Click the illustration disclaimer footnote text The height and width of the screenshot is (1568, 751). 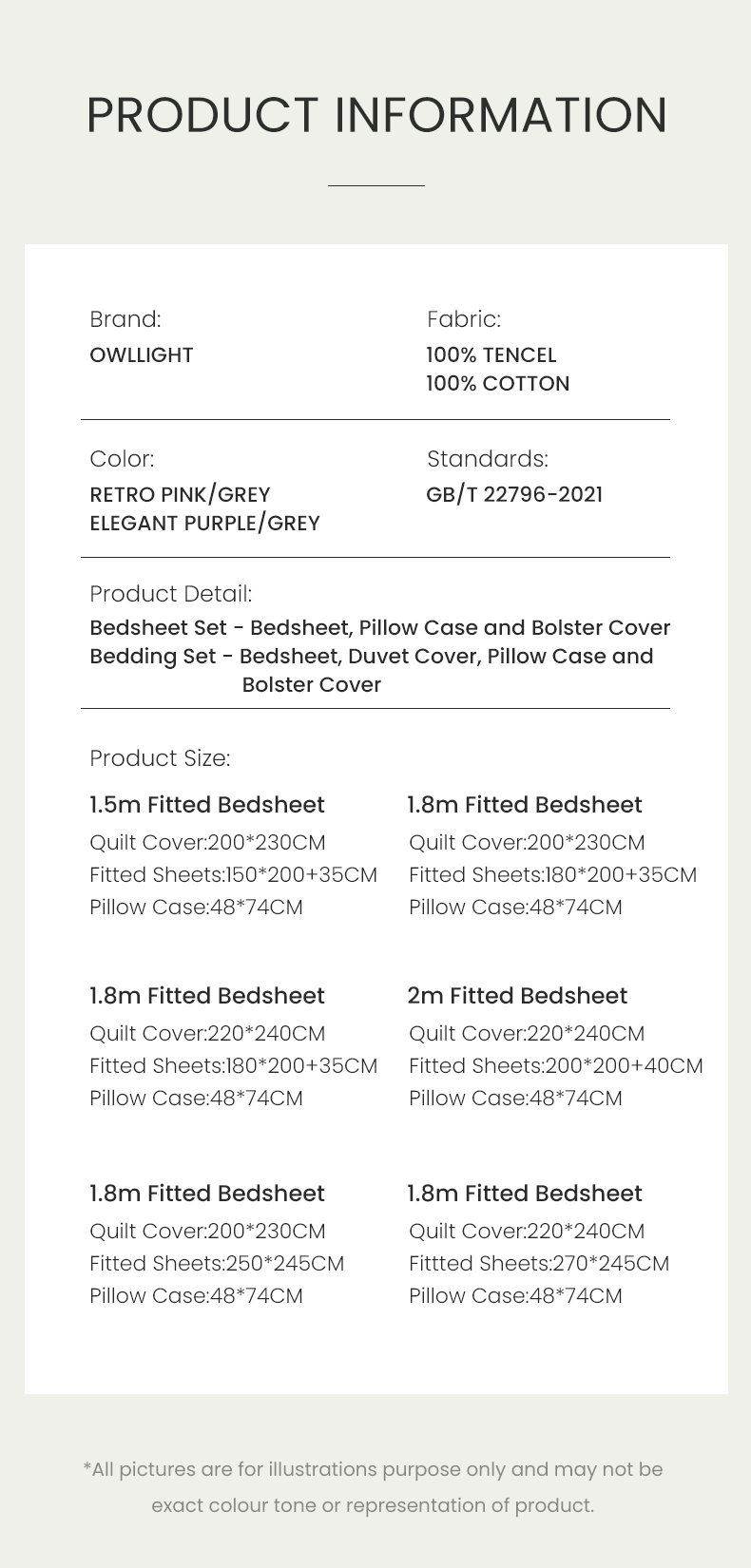tap(373, 1487)
